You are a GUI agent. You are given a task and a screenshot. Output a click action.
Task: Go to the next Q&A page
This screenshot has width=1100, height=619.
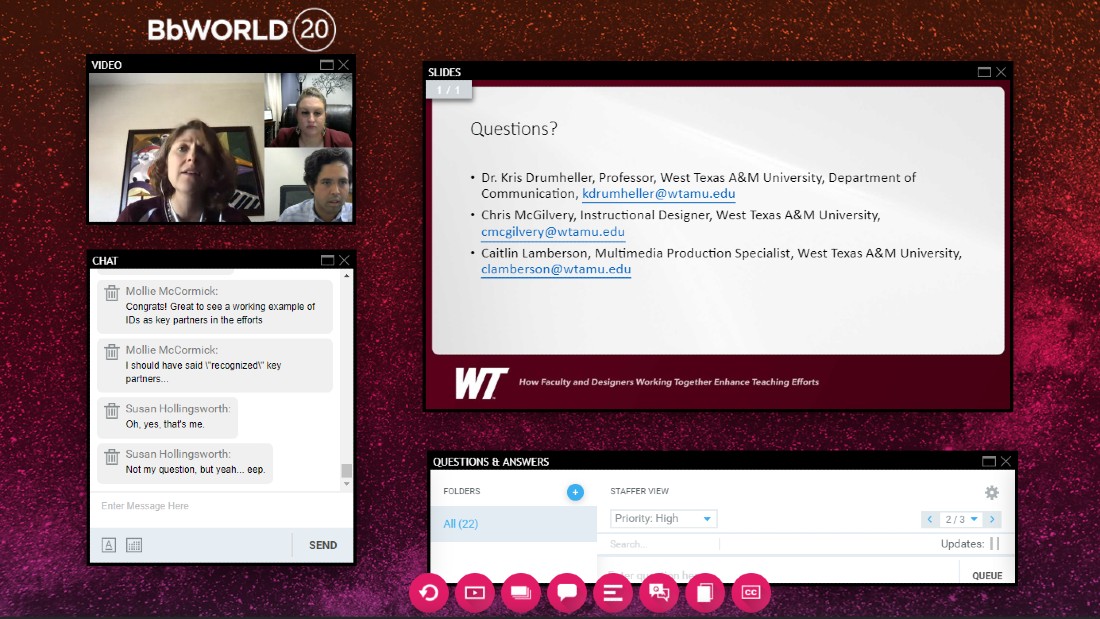tap(992, 519)
